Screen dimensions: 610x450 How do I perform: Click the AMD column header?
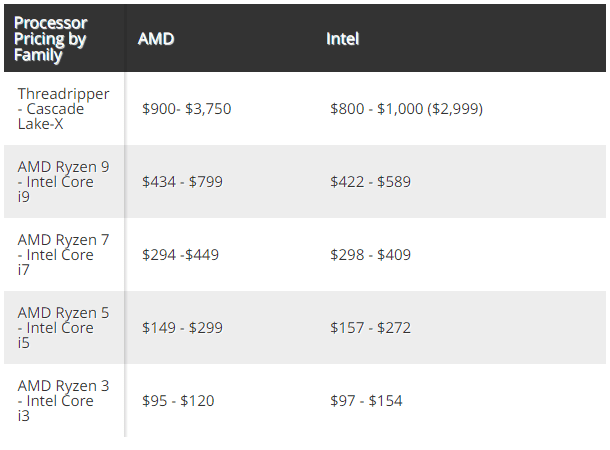click(154, 39)
